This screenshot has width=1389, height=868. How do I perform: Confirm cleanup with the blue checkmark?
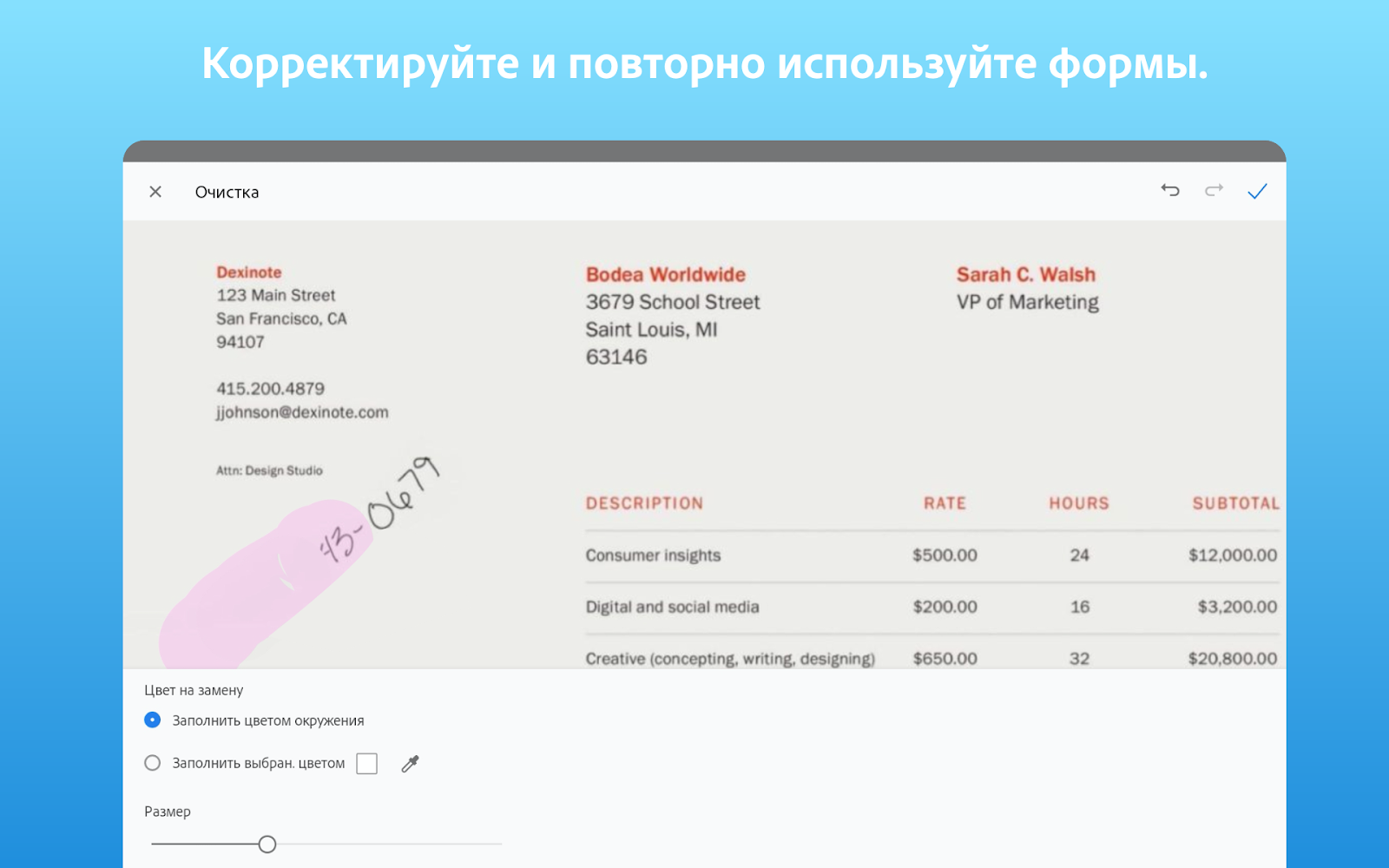pos(1257,191)
